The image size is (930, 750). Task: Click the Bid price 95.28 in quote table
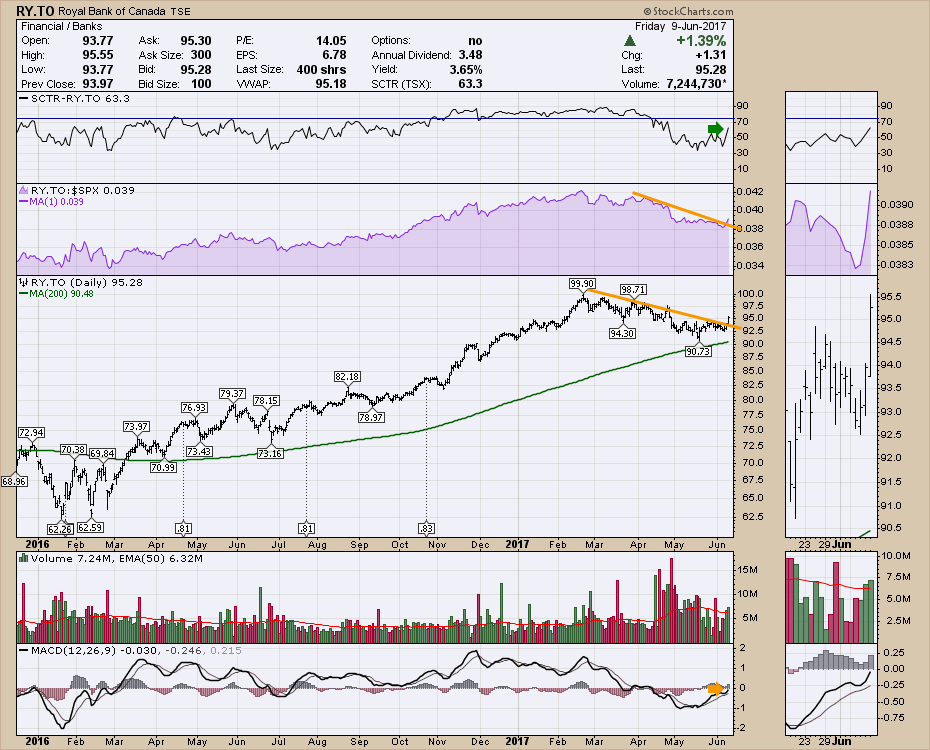pos(196,70)
